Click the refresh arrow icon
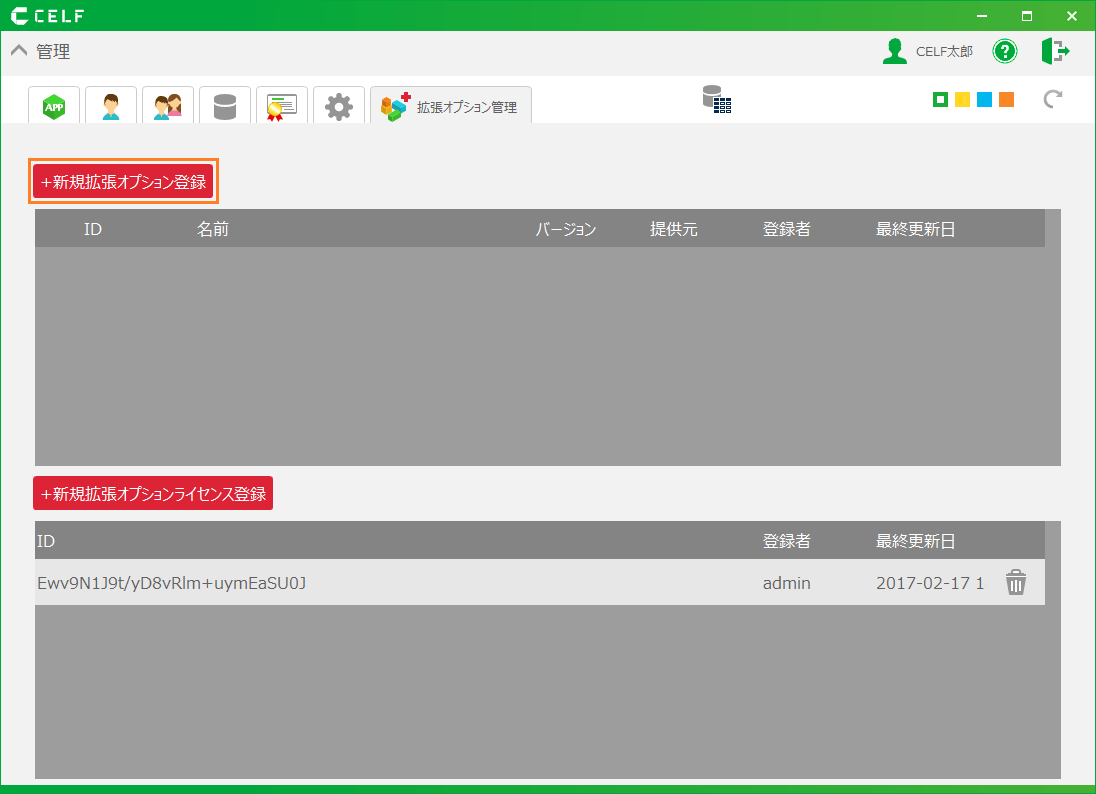Image resolution: width=1096 pixels, height=794 pixels. [1052, 99]
